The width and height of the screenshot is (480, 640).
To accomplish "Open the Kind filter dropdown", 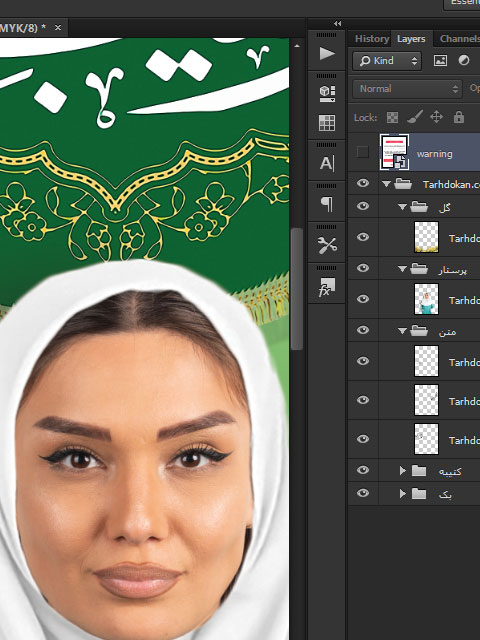I will [387, 61].
